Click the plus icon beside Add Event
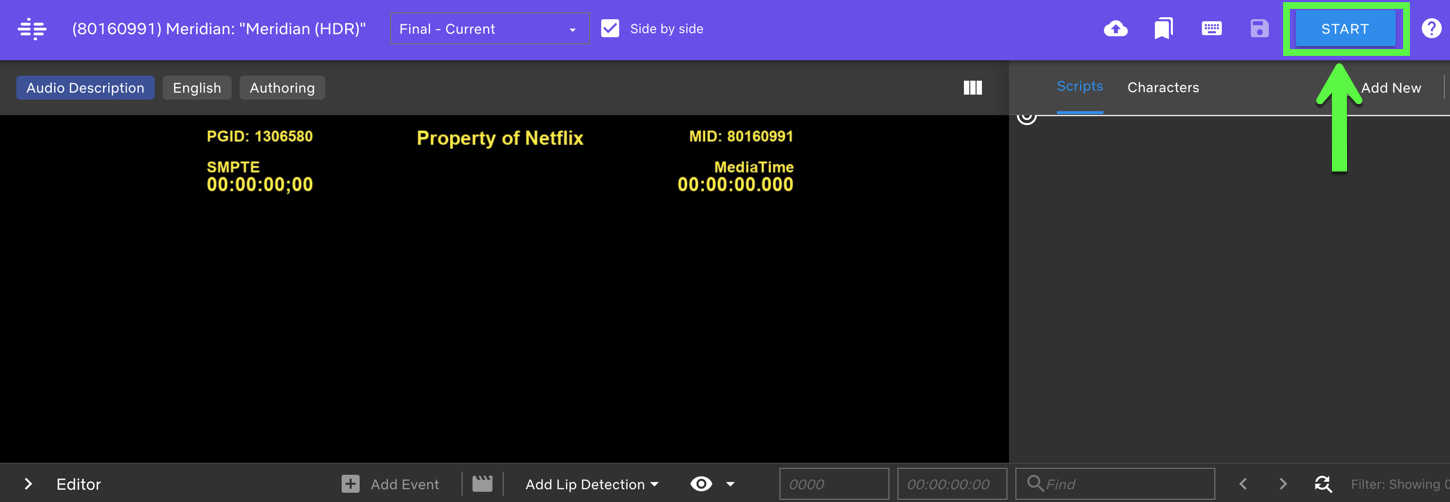Screen dimensions: 1450x502 pos(350,484)
